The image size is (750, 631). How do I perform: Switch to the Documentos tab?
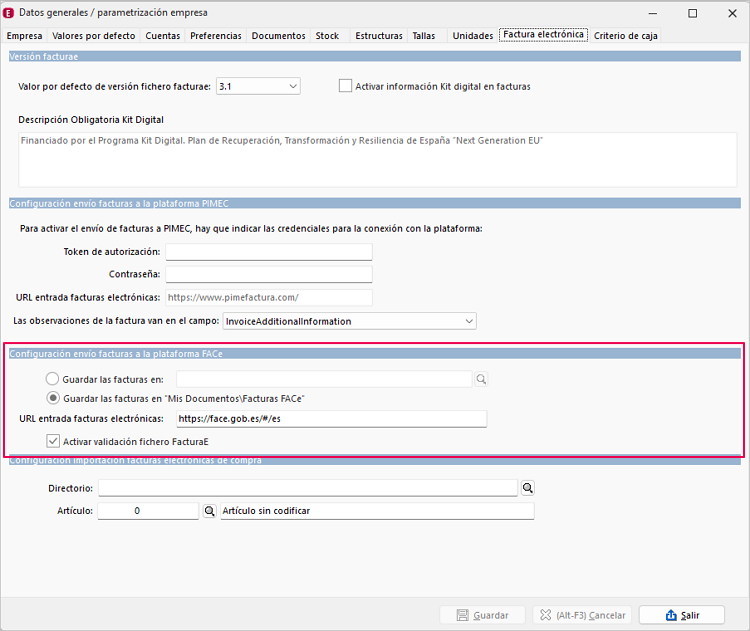[278, 35]
